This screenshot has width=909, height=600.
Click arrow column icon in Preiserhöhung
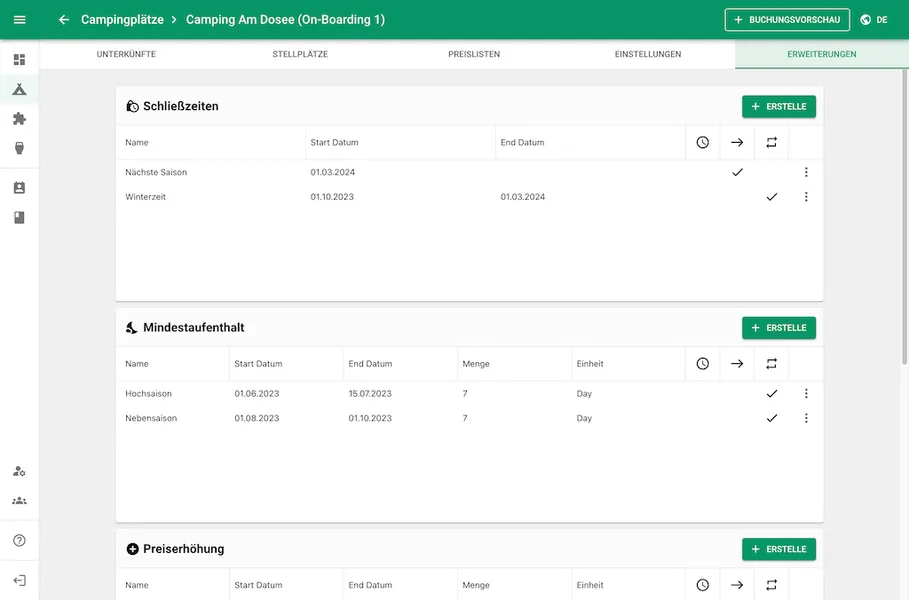(x=737, y=585)
